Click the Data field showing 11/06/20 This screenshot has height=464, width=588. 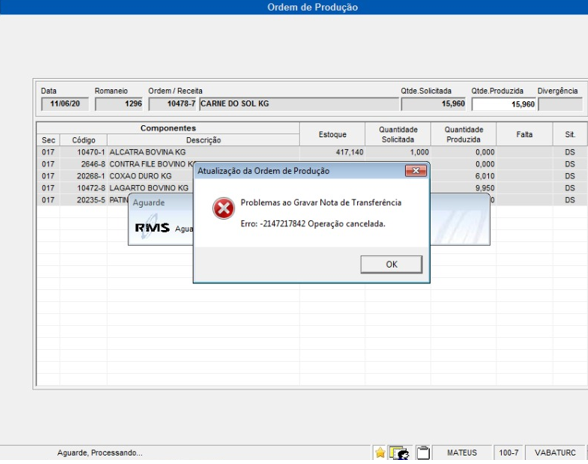[64, 104]
